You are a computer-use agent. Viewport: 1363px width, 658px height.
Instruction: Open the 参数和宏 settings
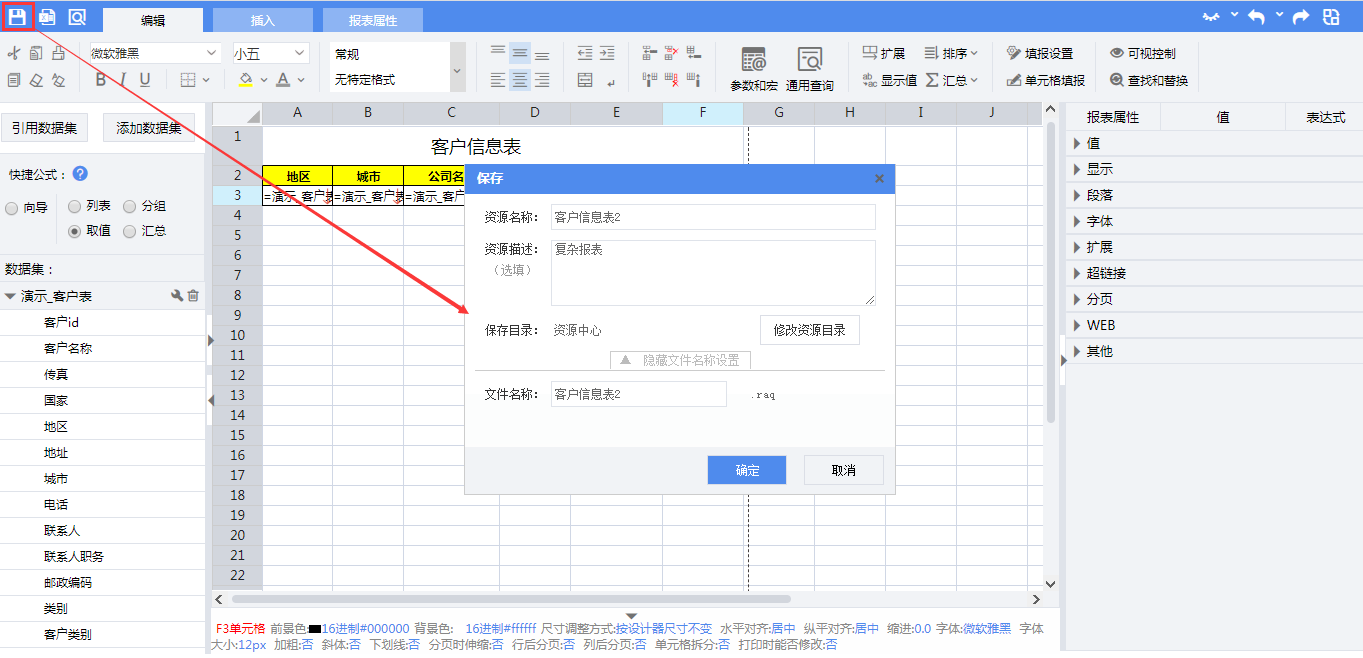pyautogui.click(x=753, y=68)
